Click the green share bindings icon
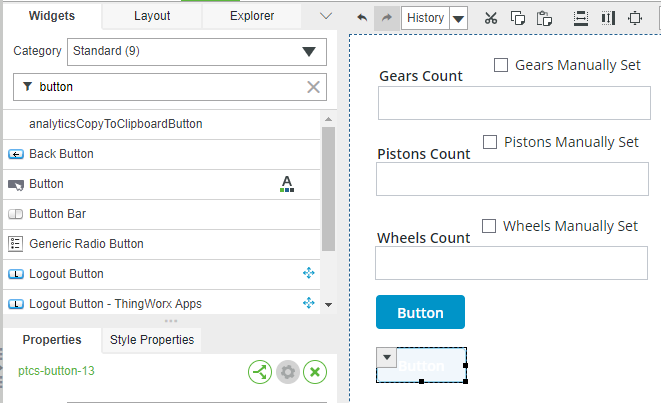This screenshot has height=403, width=661. [x=260, y=372]
